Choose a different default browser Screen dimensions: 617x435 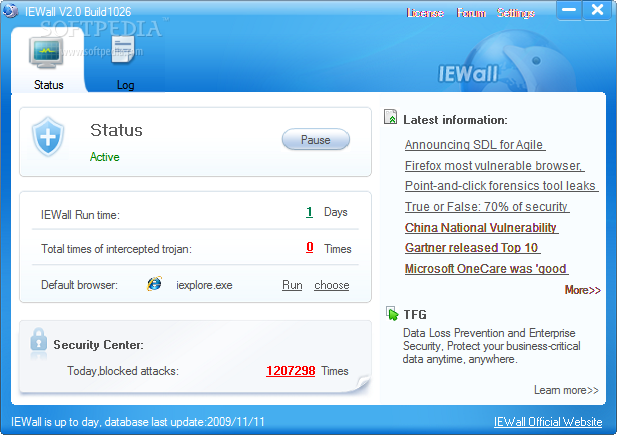pos(332,285)
